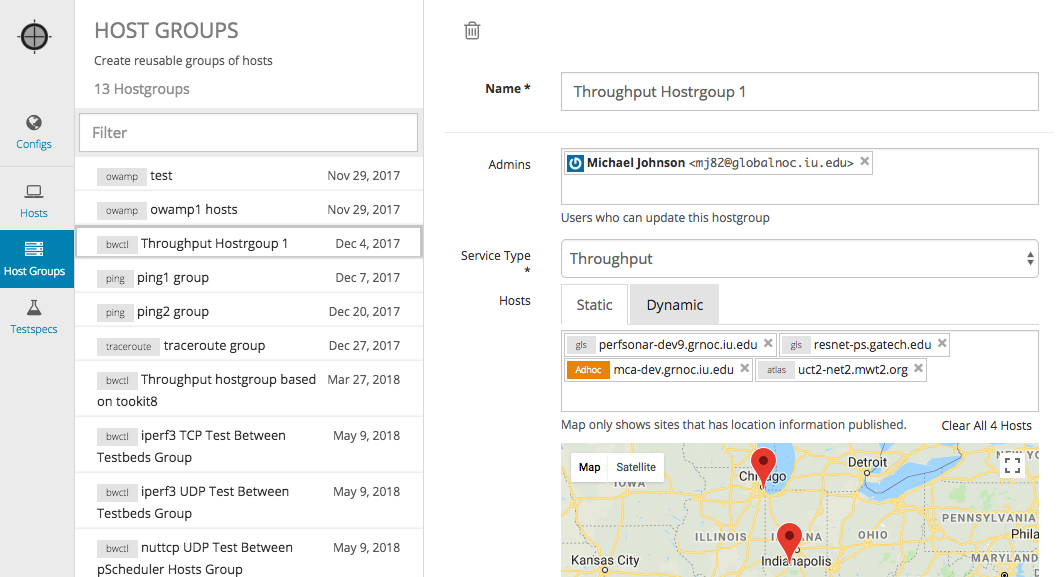Remove admin Michael Johnson
1059x577 pixels.
point(864,161)
